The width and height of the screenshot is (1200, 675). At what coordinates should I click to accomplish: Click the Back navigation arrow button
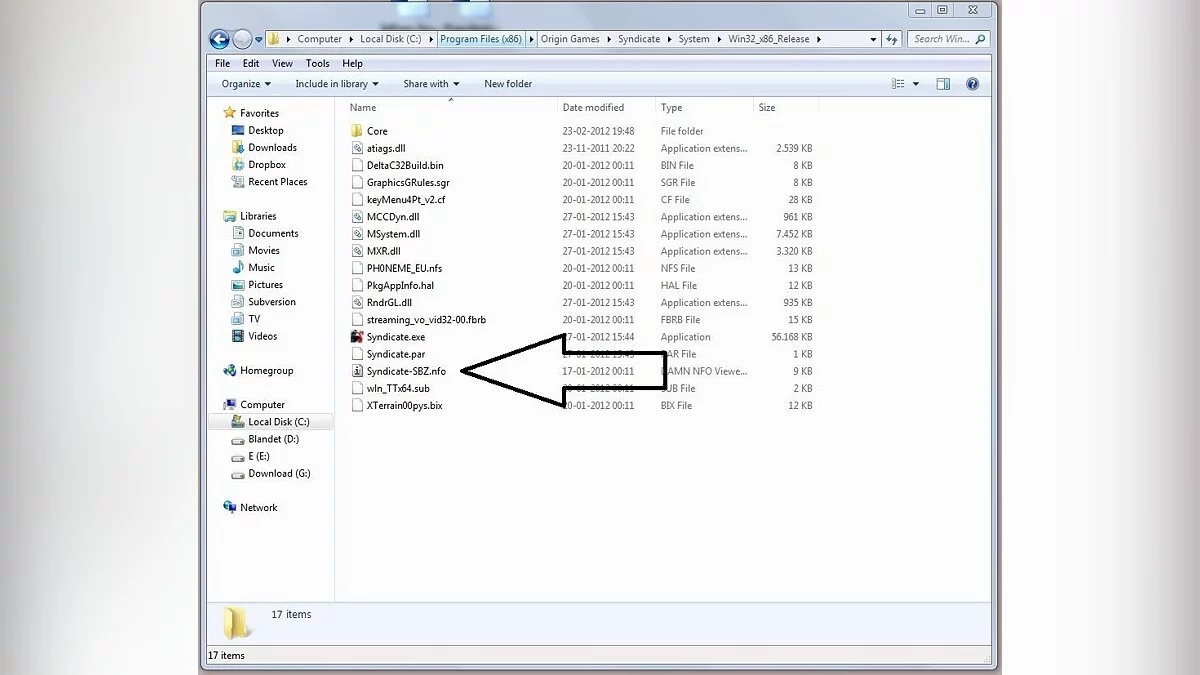(x=220, y=39)
